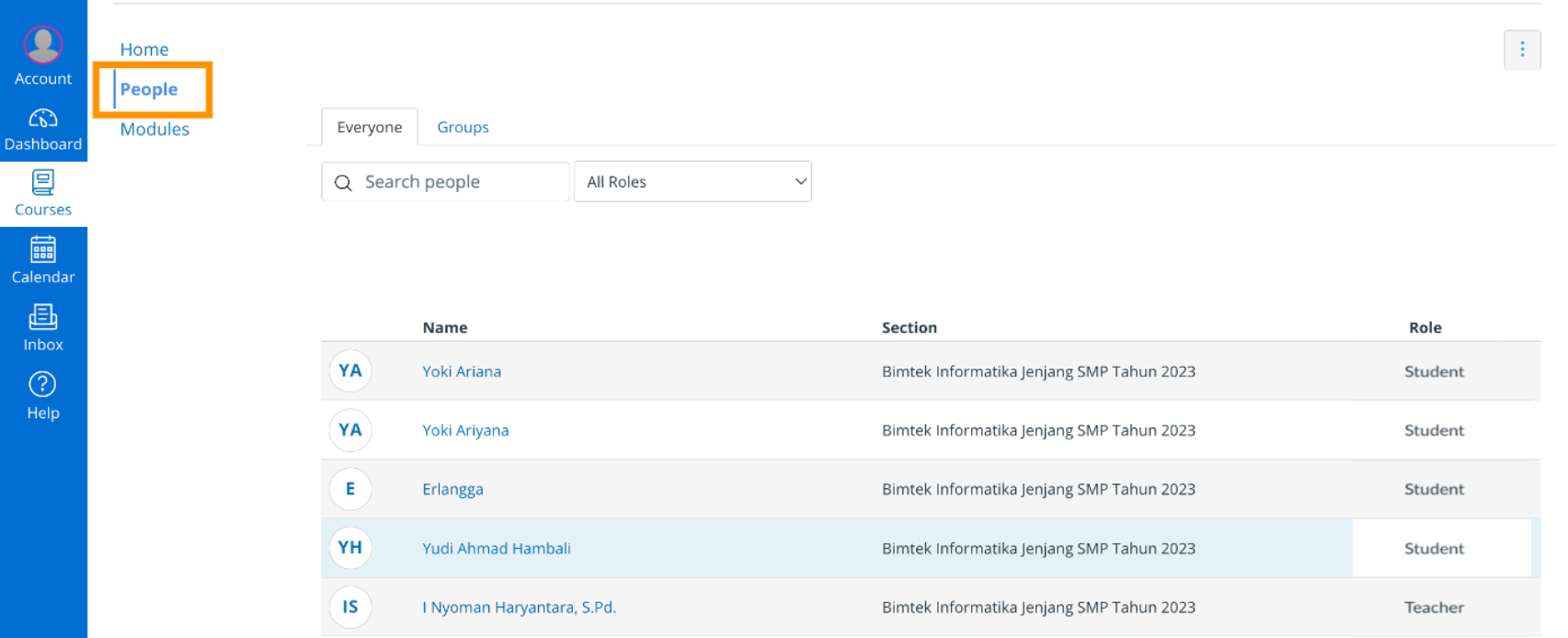Click Student role in Yoki Ariana row
The height and width of the screenshot is (638, 1568).
(1434, 371)
